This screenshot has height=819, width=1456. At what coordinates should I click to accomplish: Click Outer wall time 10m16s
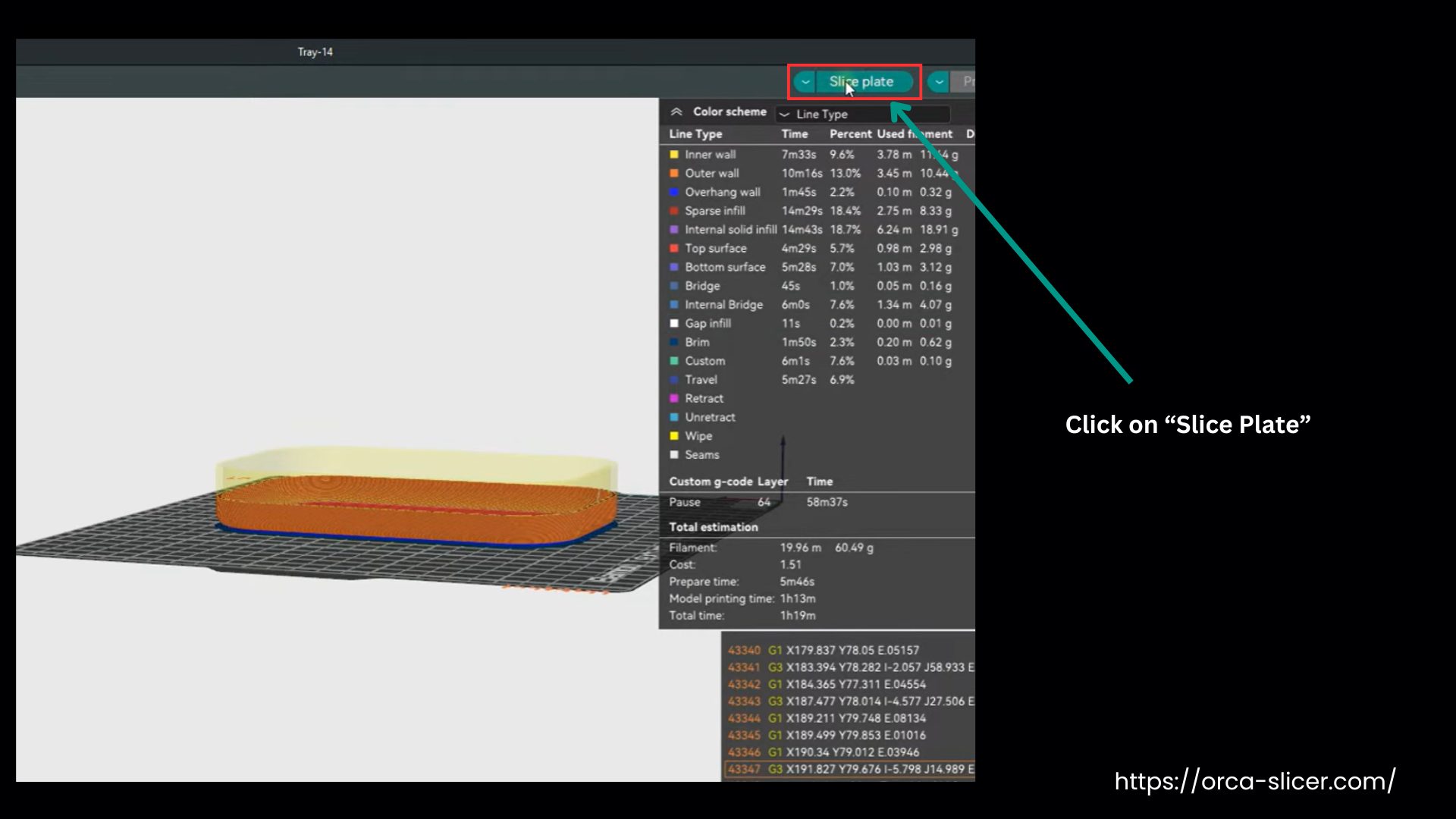pos(802,174)
